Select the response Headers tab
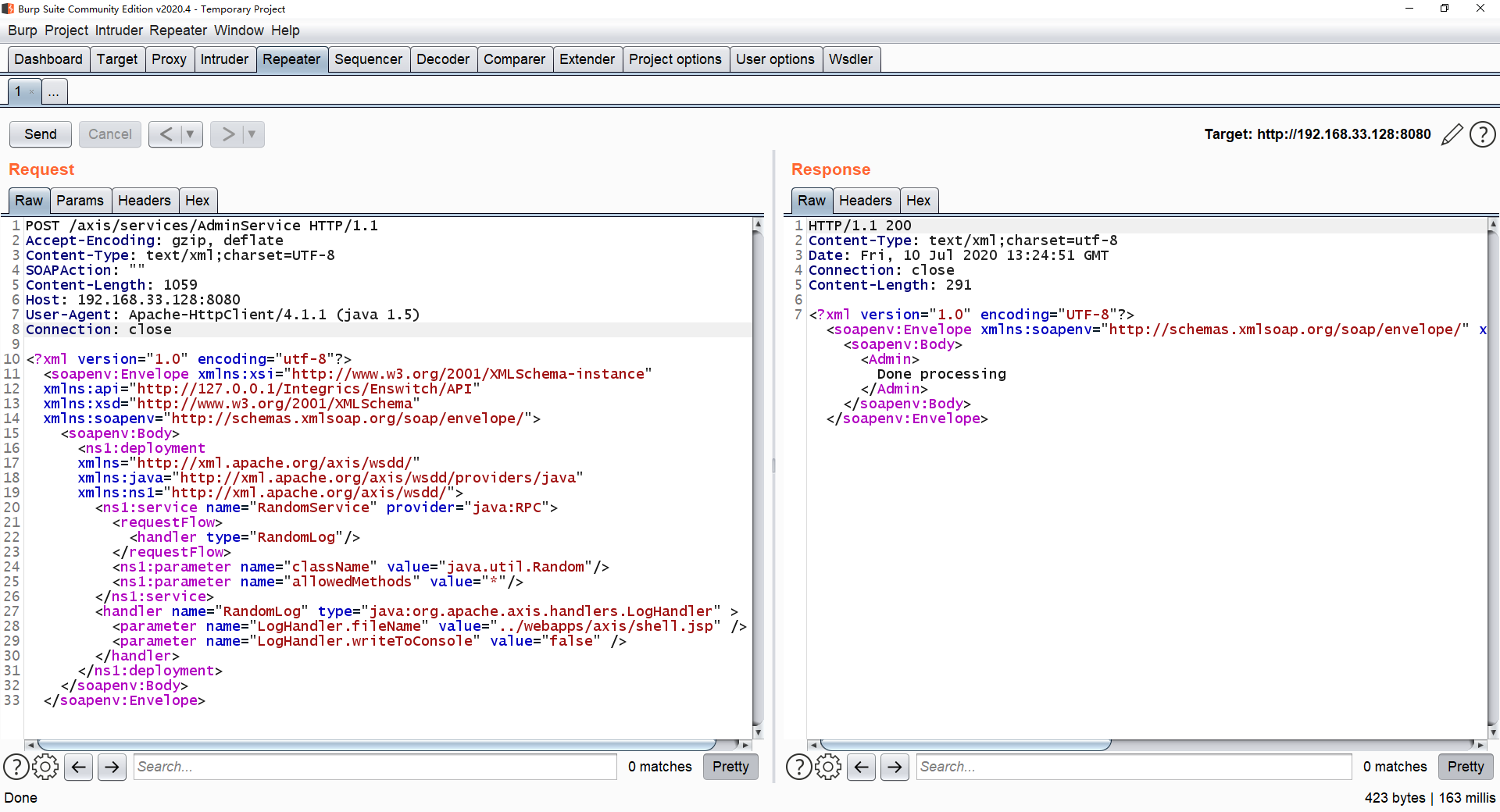The image size is (1500, 812). [865, 201]
